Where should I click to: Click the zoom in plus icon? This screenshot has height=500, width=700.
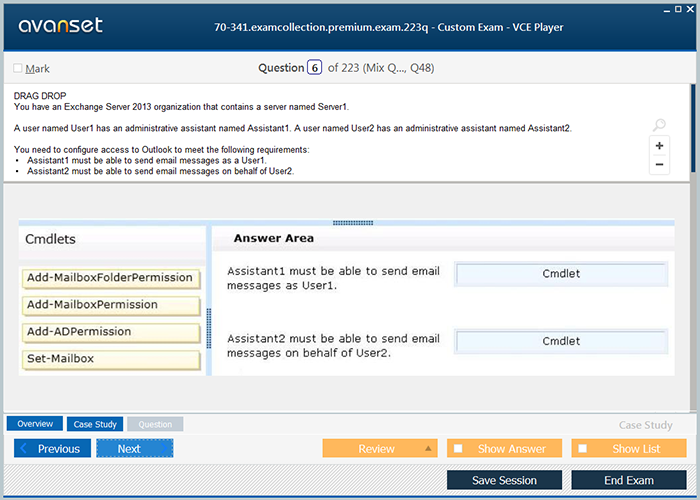(x=659, y=145)
